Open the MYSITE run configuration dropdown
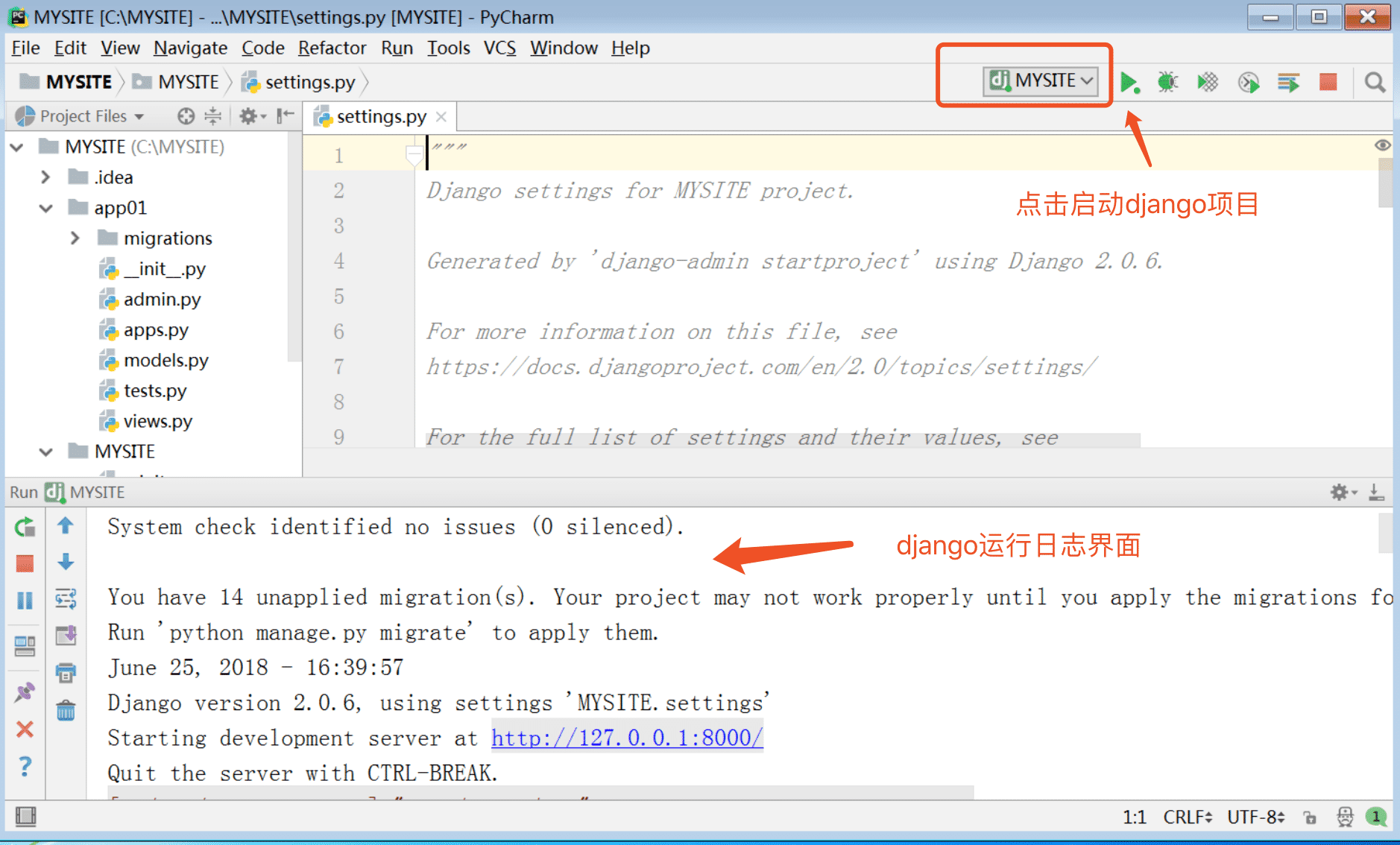The height and width of the screenshot is (845, 1400). 1041,80
